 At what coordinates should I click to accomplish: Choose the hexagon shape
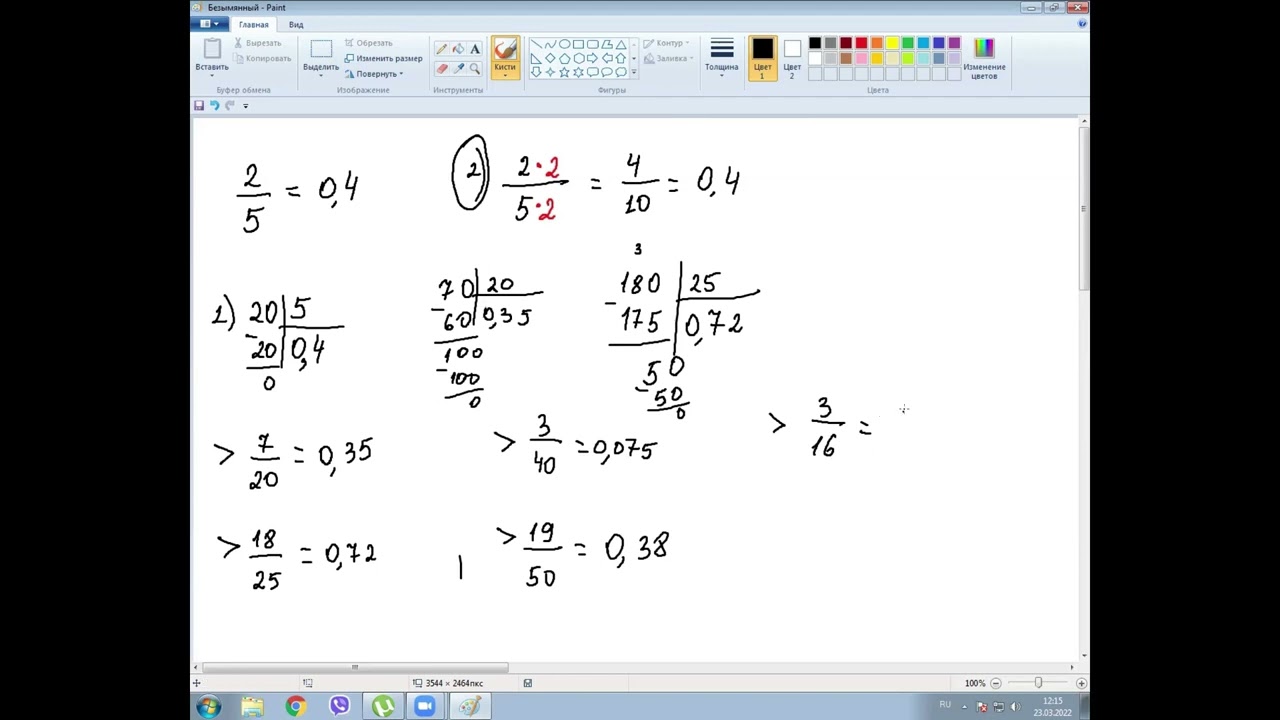578,58
